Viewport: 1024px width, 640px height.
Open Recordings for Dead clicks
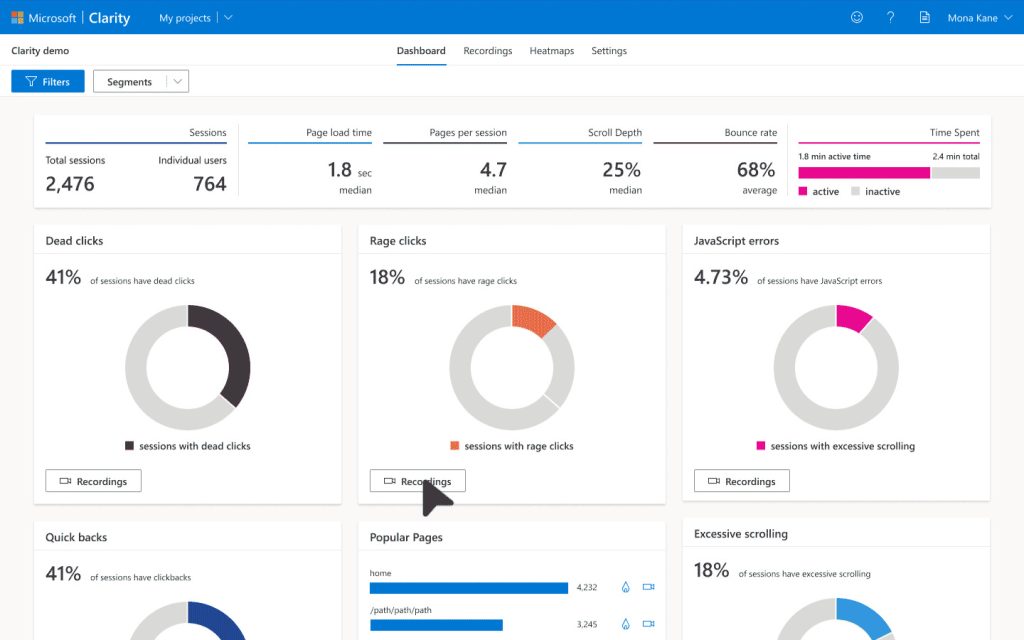(93, 481)
